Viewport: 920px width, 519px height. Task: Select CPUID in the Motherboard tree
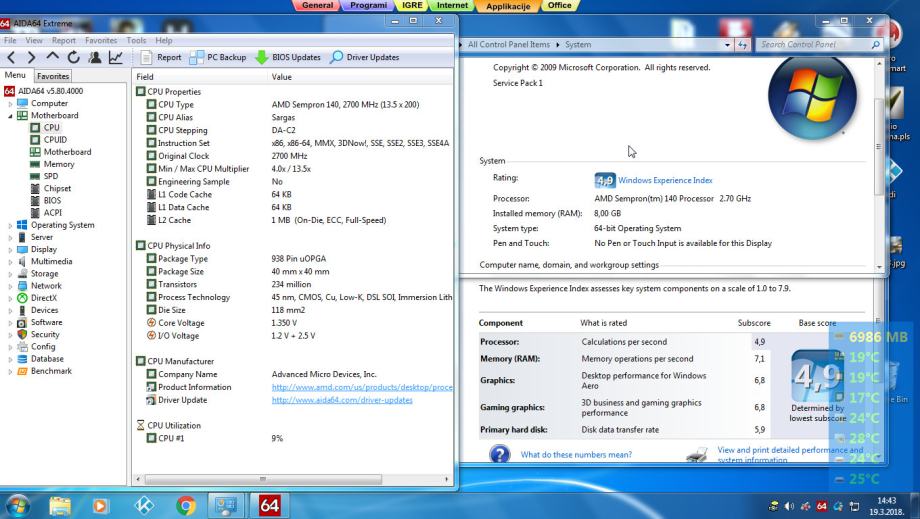pyautogui.click(x=54, y=140)
